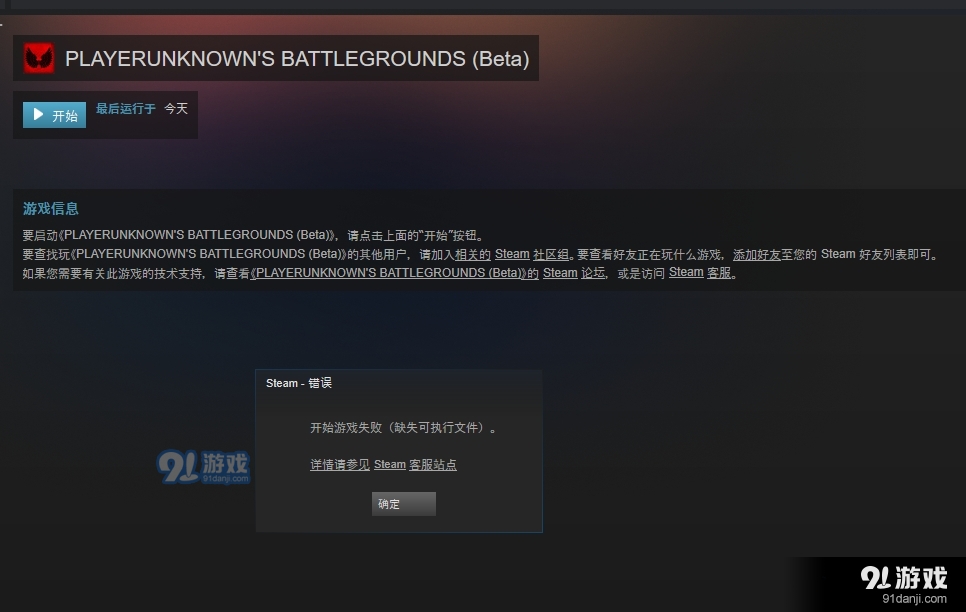Open the PLAYERUNKNOWN'S BATTLEGROUNDS (Beta) Steam 论坛 link
Screen dimensions: 966x612
[x=428, y=272]
